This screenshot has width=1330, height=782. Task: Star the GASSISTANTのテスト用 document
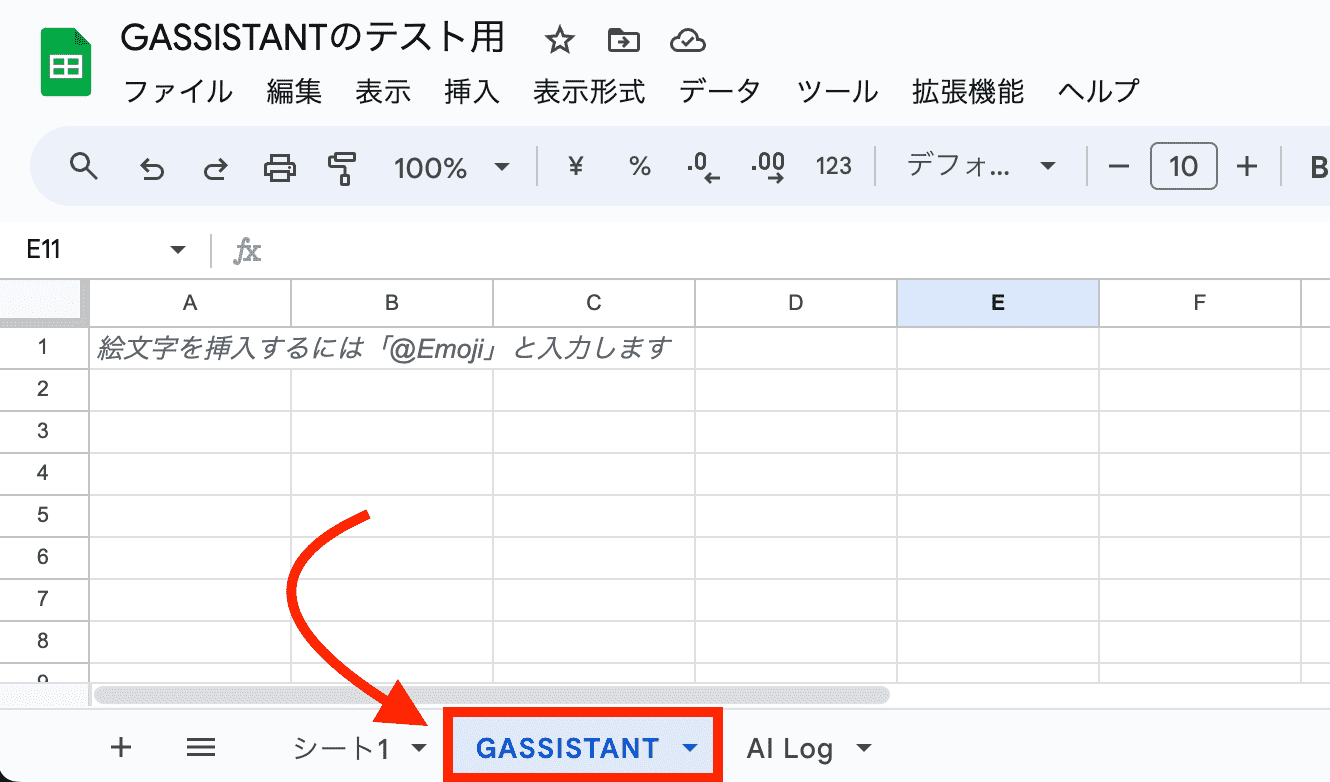559,41
